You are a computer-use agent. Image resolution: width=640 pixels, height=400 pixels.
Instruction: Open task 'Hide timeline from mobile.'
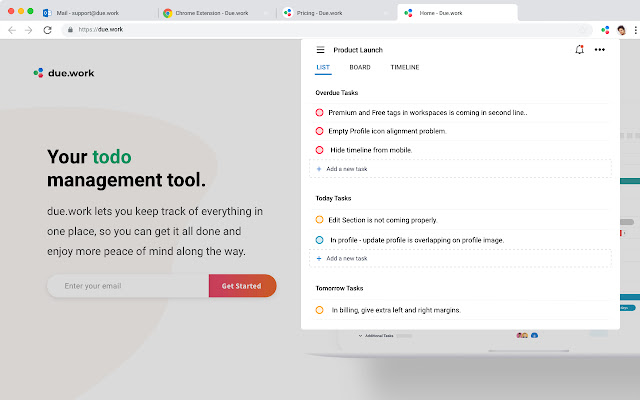click(371, 150)
